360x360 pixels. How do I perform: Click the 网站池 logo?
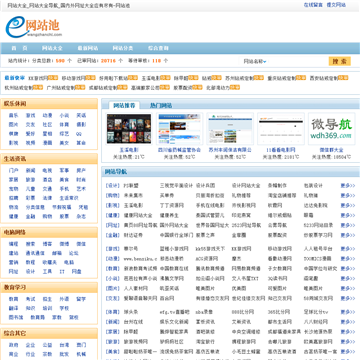click(33, 27)
